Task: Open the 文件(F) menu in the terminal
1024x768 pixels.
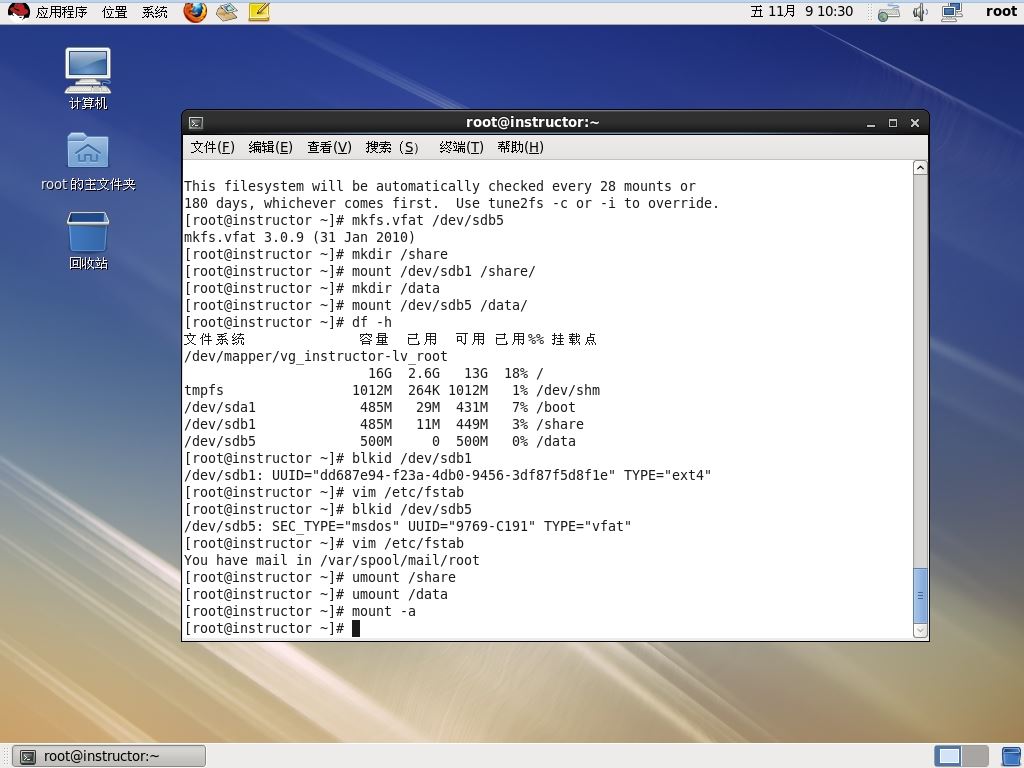Action: pos(212,147)
